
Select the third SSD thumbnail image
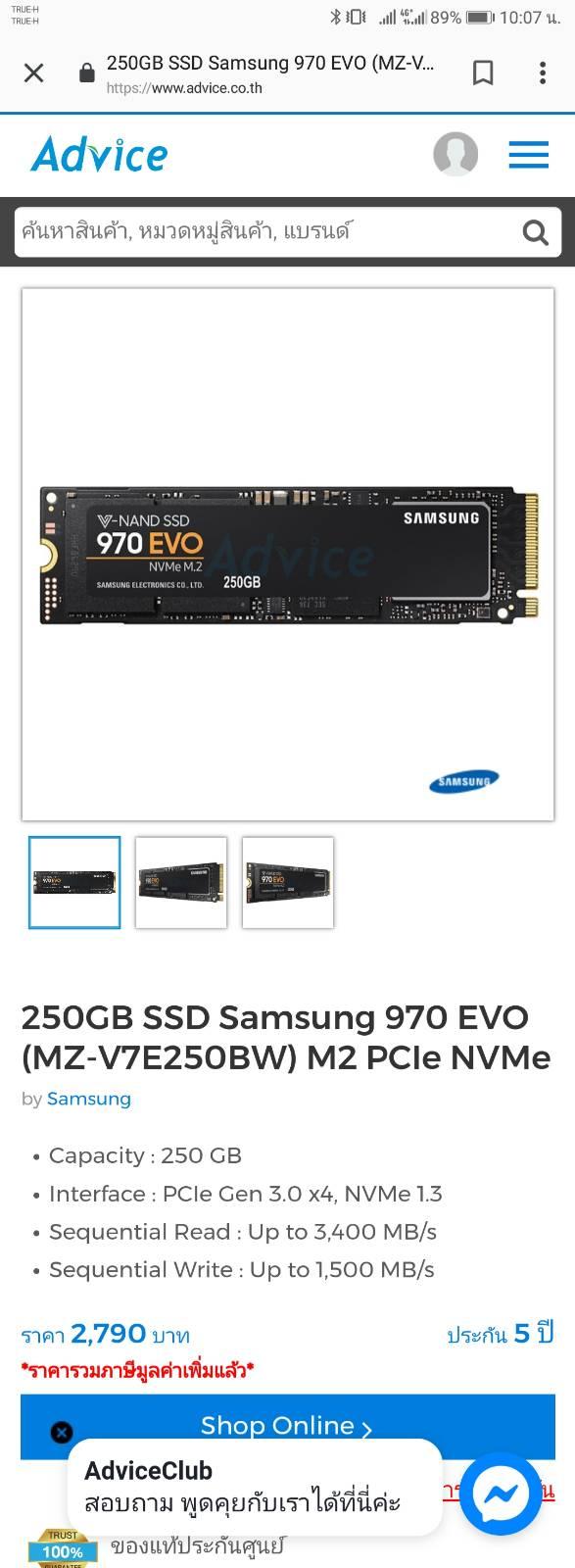coord(288,882)
